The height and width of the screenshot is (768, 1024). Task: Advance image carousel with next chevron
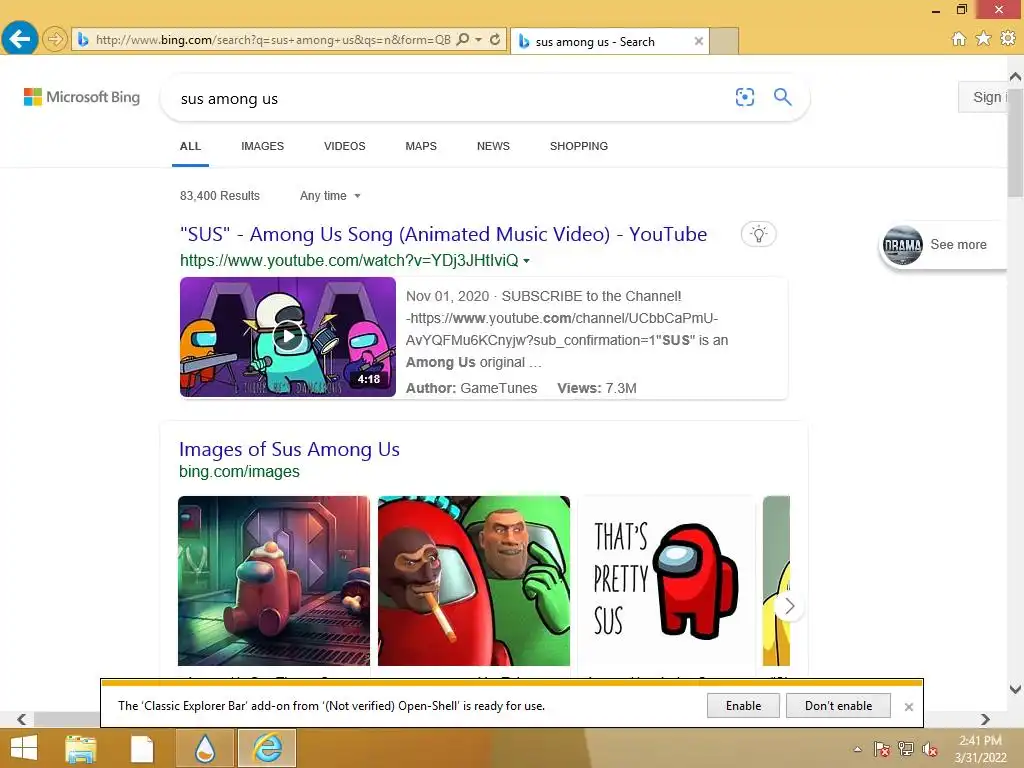[789, 607]
